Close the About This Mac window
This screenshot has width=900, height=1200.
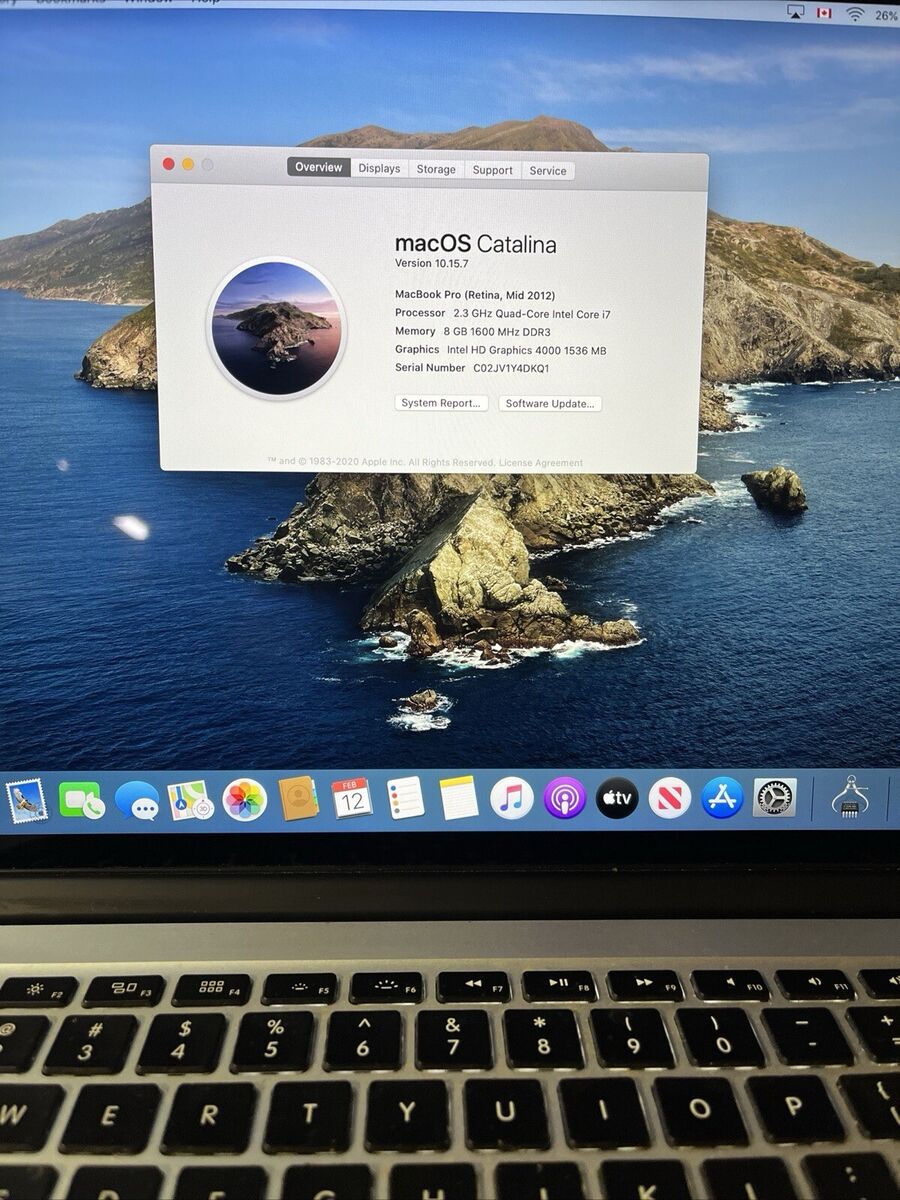[168, 163]
